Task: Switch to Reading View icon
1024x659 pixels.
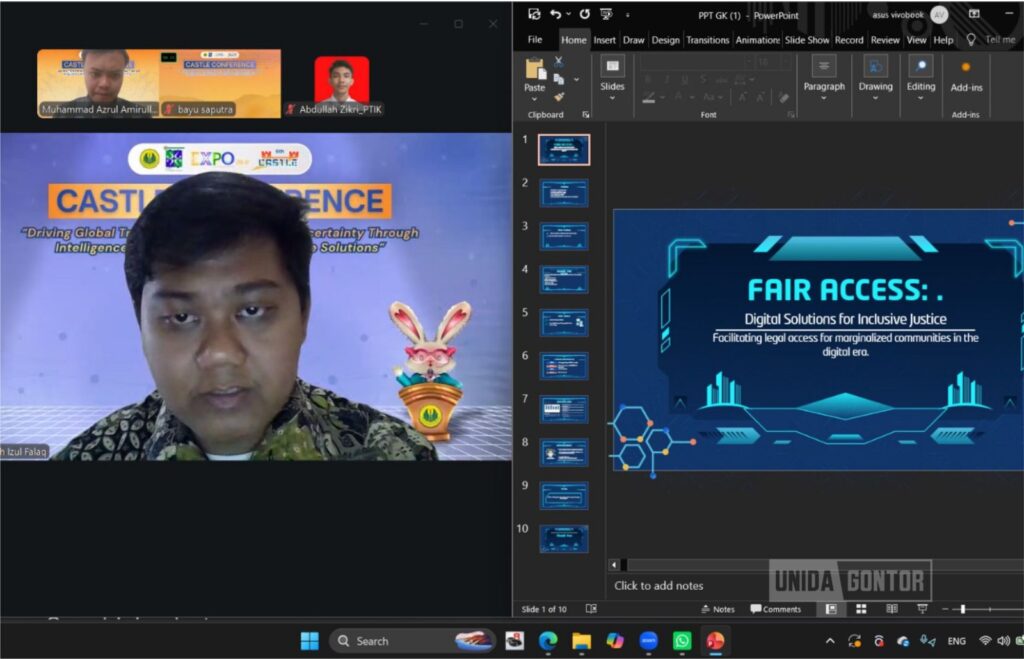Action: pyautogui.click(x=891, y=609)
